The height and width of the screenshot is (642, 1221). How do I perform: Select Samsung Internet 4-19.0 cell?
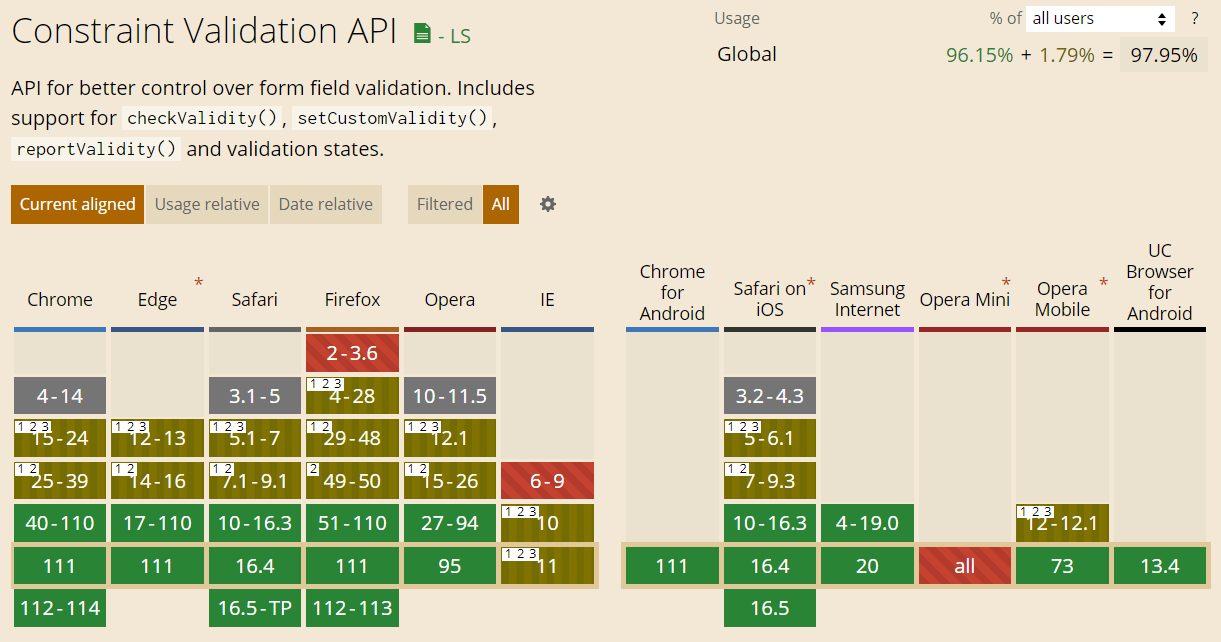point(867,523)
